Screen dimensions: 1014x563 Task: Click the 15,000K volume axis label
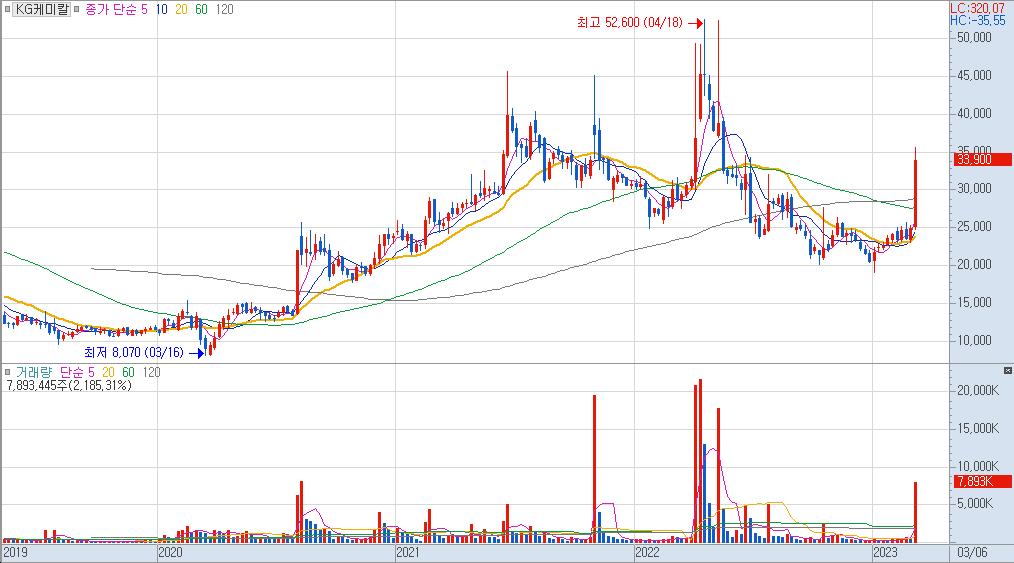click(977, 429)
